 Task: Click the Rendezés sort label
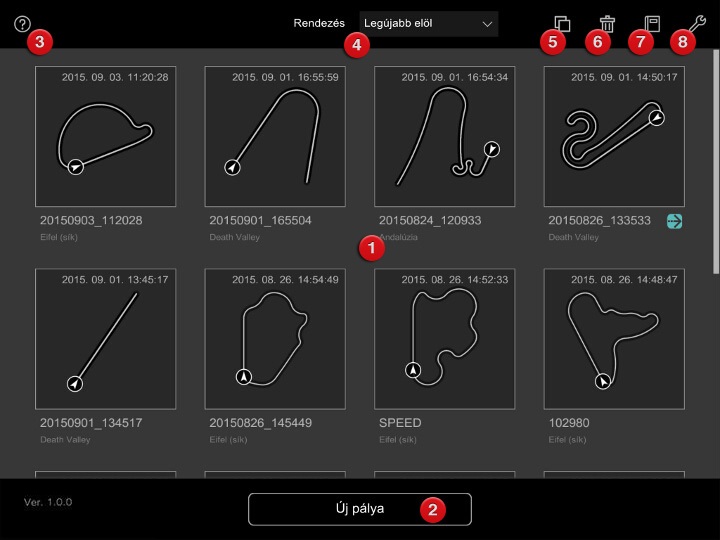pos(319,23)
